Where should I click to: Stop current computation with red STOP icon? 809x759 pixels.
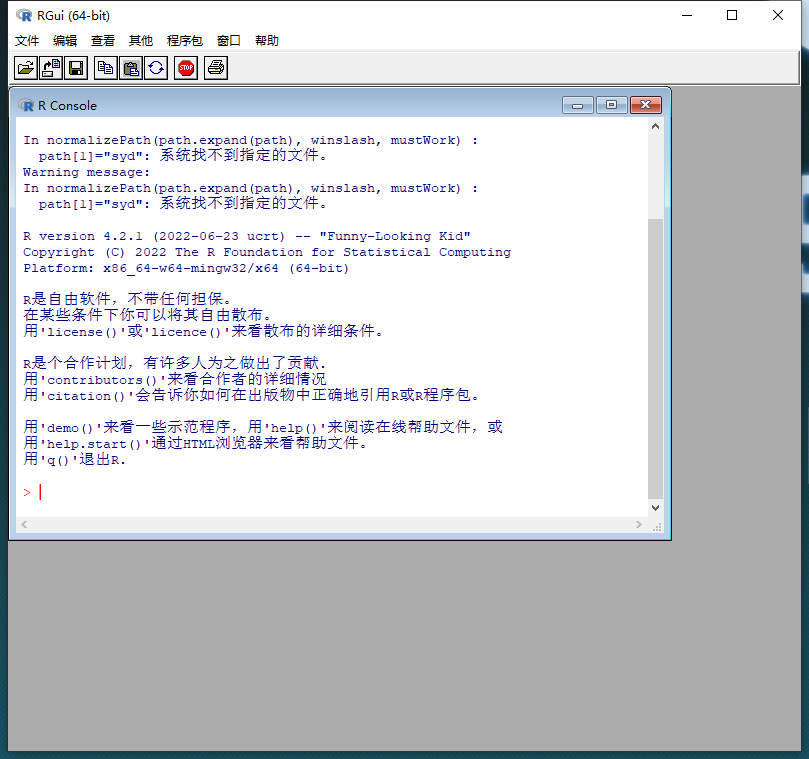point(186,68)
